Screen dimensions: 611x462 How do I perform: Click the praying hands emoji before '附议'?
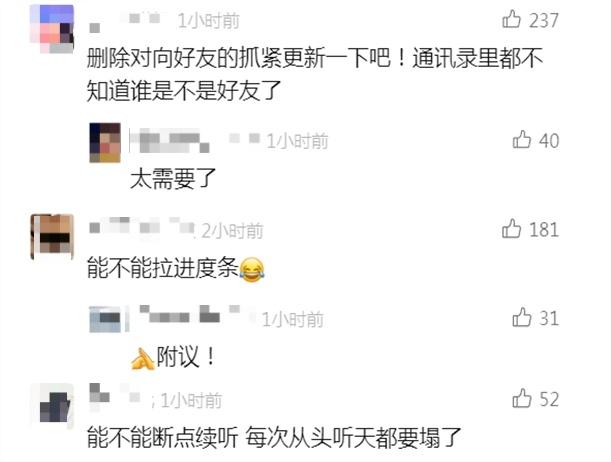[x=143, y=359]
